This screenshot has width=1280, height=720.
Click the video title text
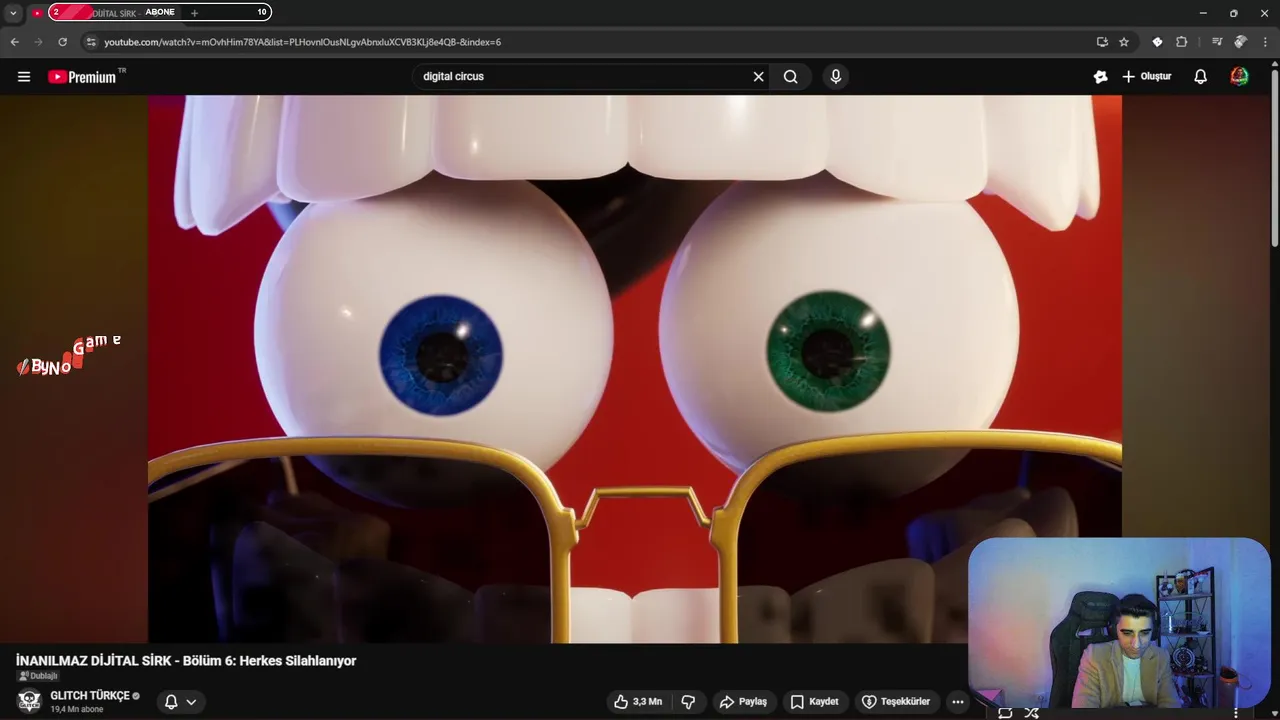point(186,661)
